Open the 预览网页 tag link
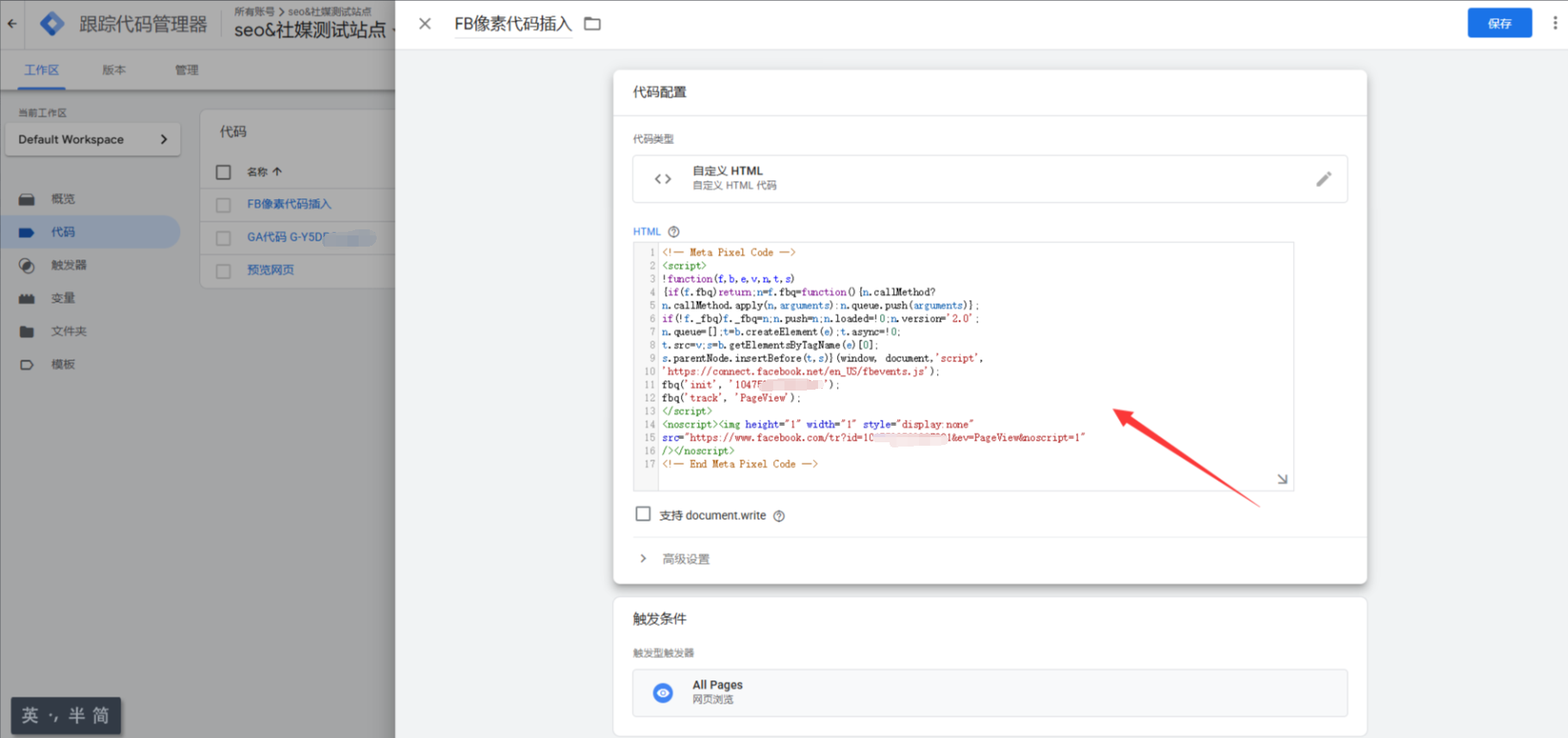The image size is (1568, 738). tap(271, 270)
